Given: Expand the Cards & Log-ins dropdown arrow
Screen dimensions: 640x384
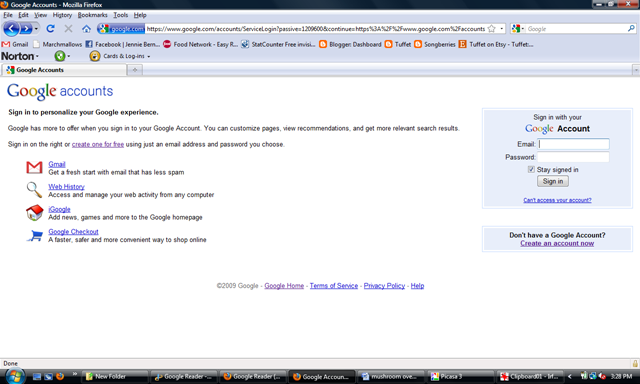Looking at the screenshot, I should click(149, 56).
